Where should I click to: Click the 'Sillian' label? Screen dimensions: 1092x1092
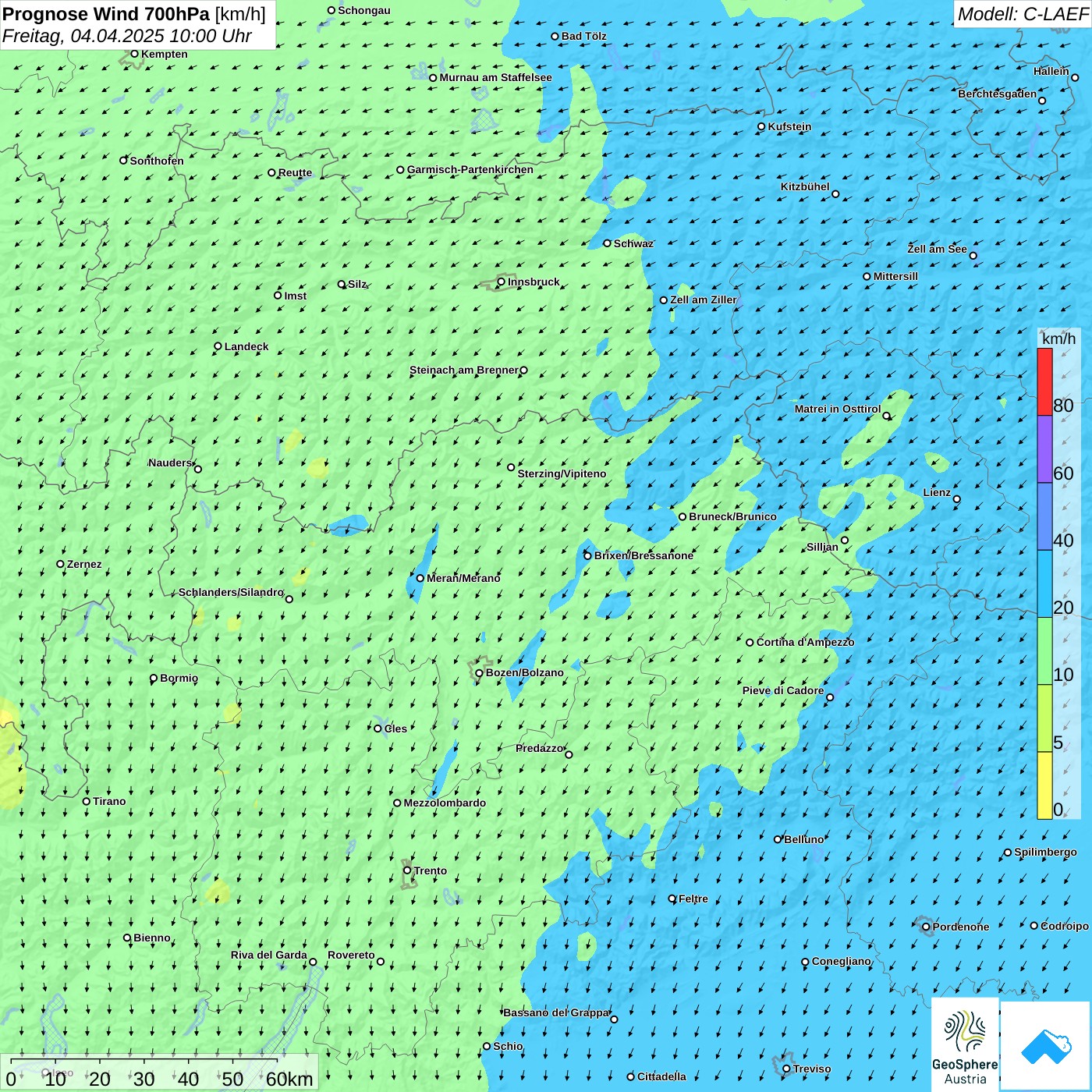pyautogui.click(x=822, y=547)
